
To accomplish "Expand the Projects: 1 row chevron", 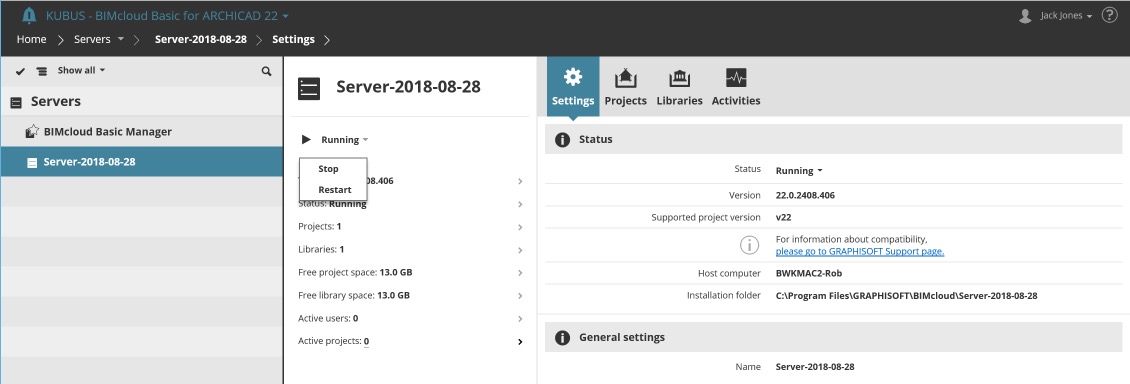I will pos(520,227).
